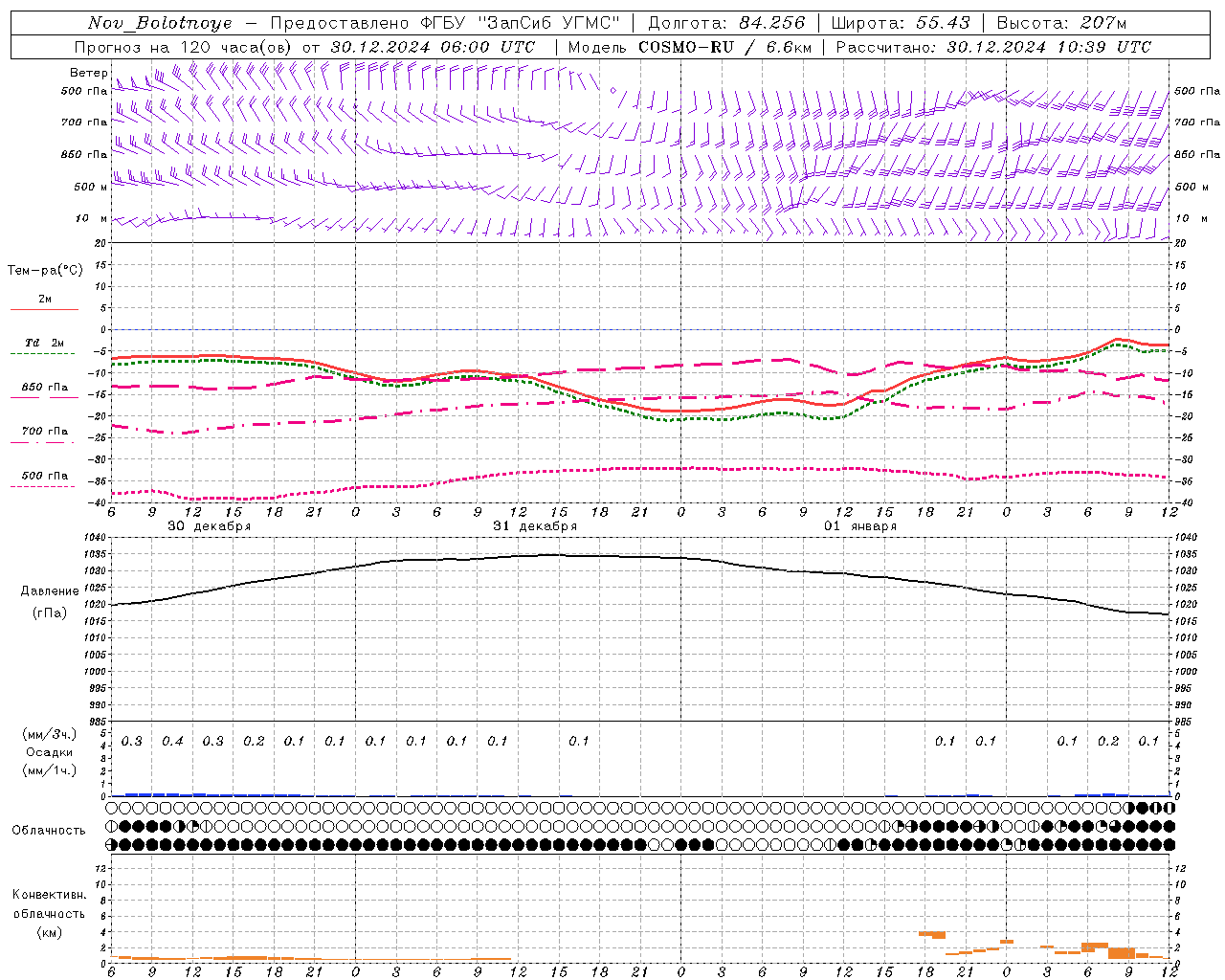This screenshot has width=1225, height=980.
Task: Click the 10 м wind level label on right
Action: [x=1191, y=218]
